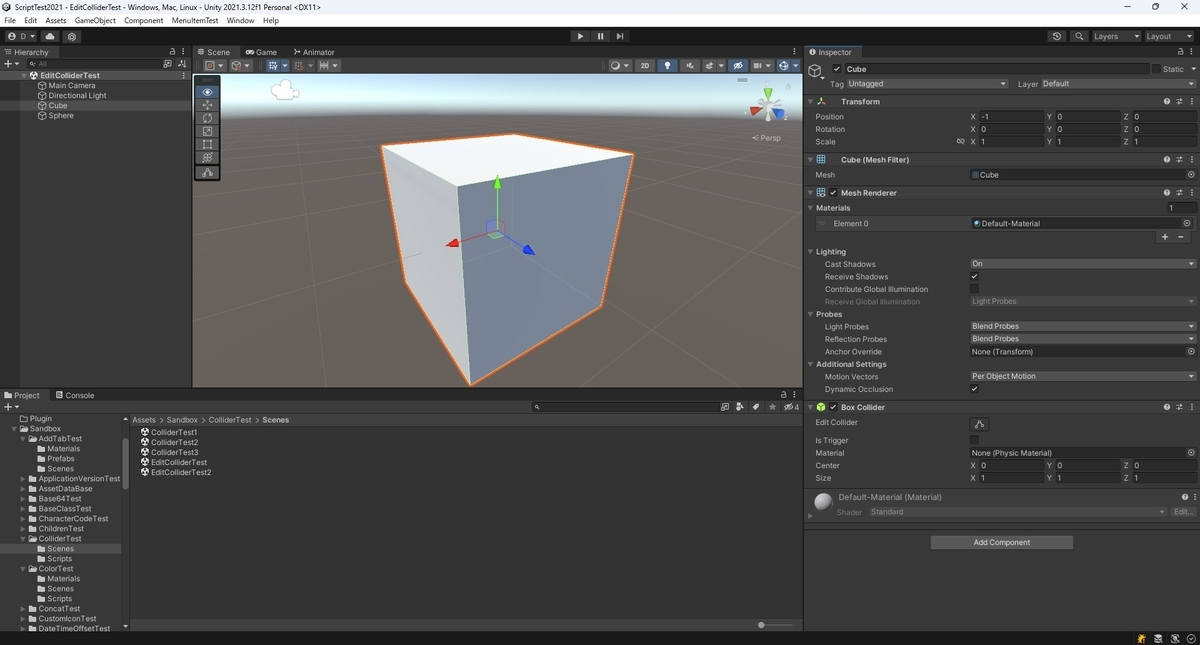The image size is (1200, 645).
Task: Click the thumbnail size slider in Project panel
Action: pos(762,624)
